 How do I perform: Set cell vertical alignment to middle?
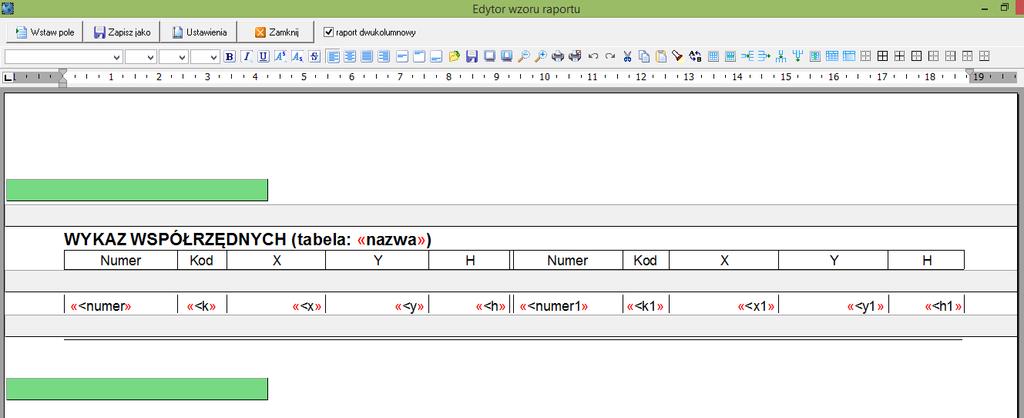coord(402,56)
